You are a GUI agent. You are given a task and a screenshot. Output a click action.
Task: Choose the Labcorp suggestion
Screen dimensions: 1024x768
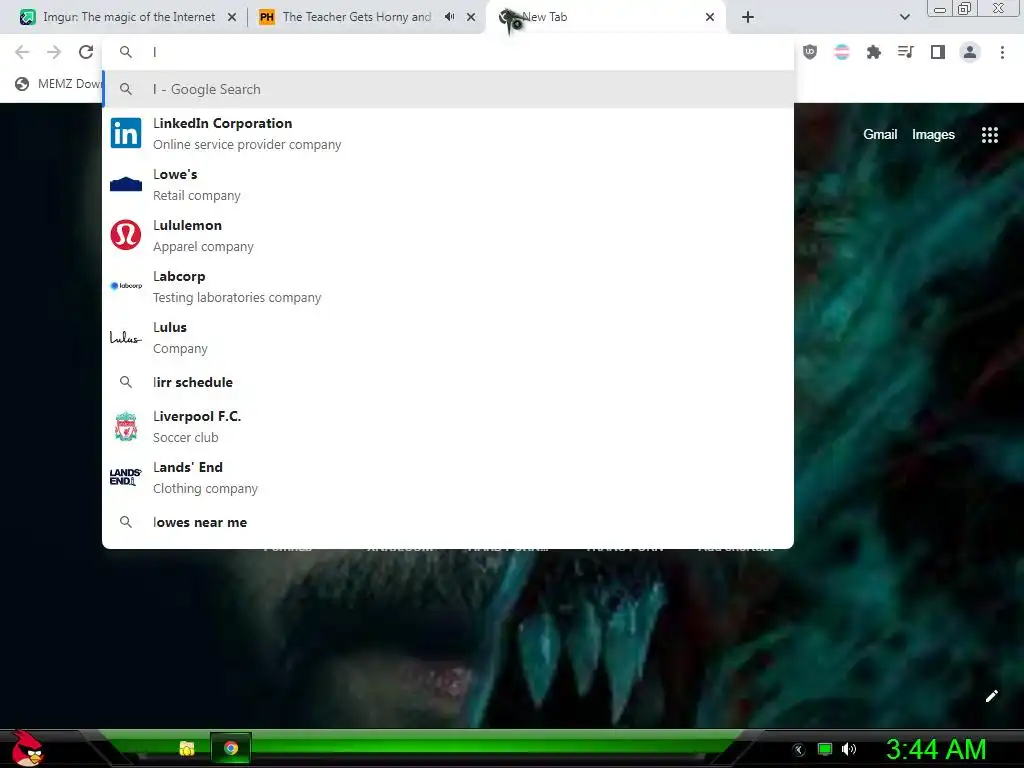[x=448, y=287]
